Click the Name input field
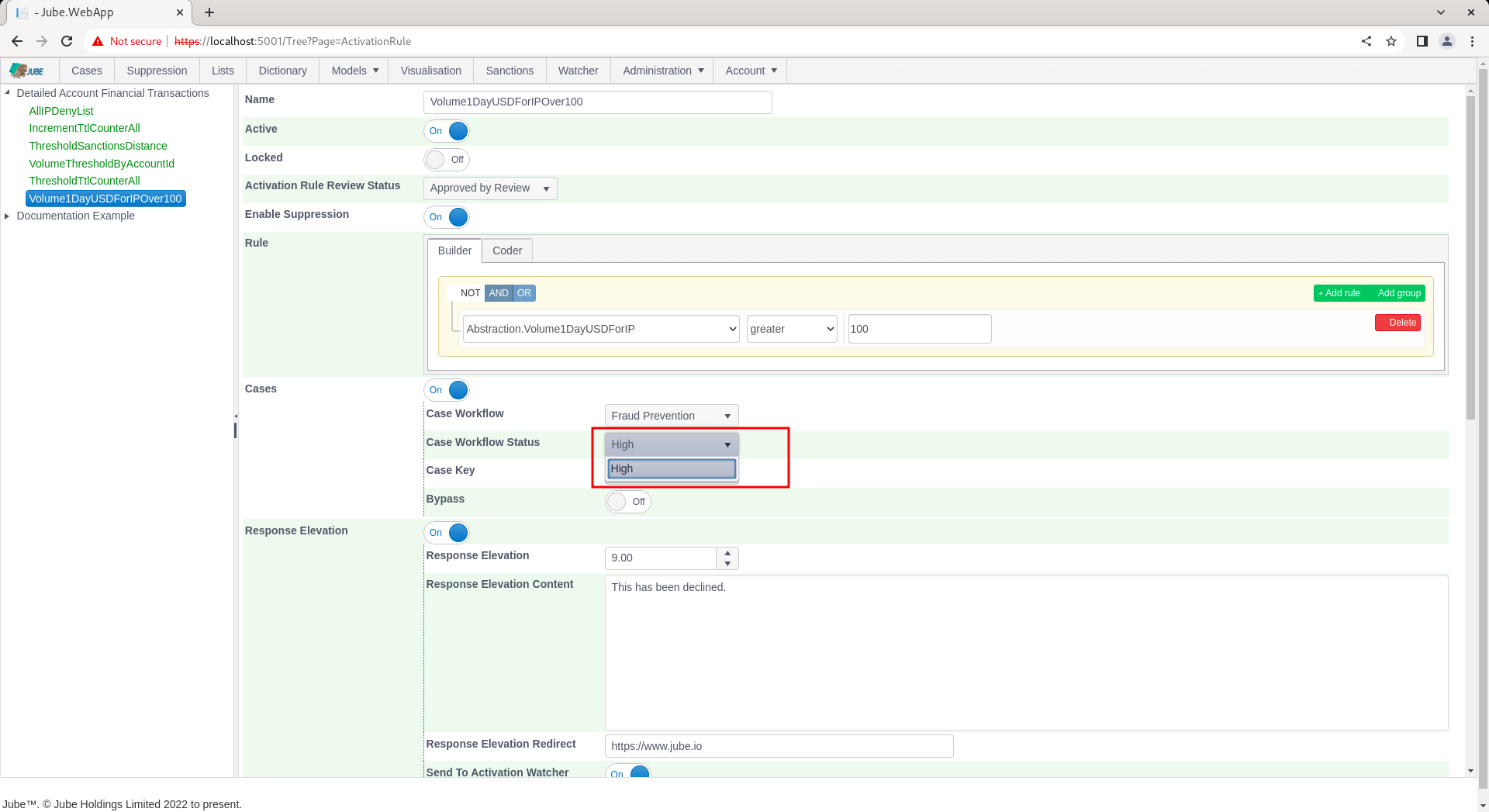The width and height of the screenshot is (1489, 812). tap(598, 102)
